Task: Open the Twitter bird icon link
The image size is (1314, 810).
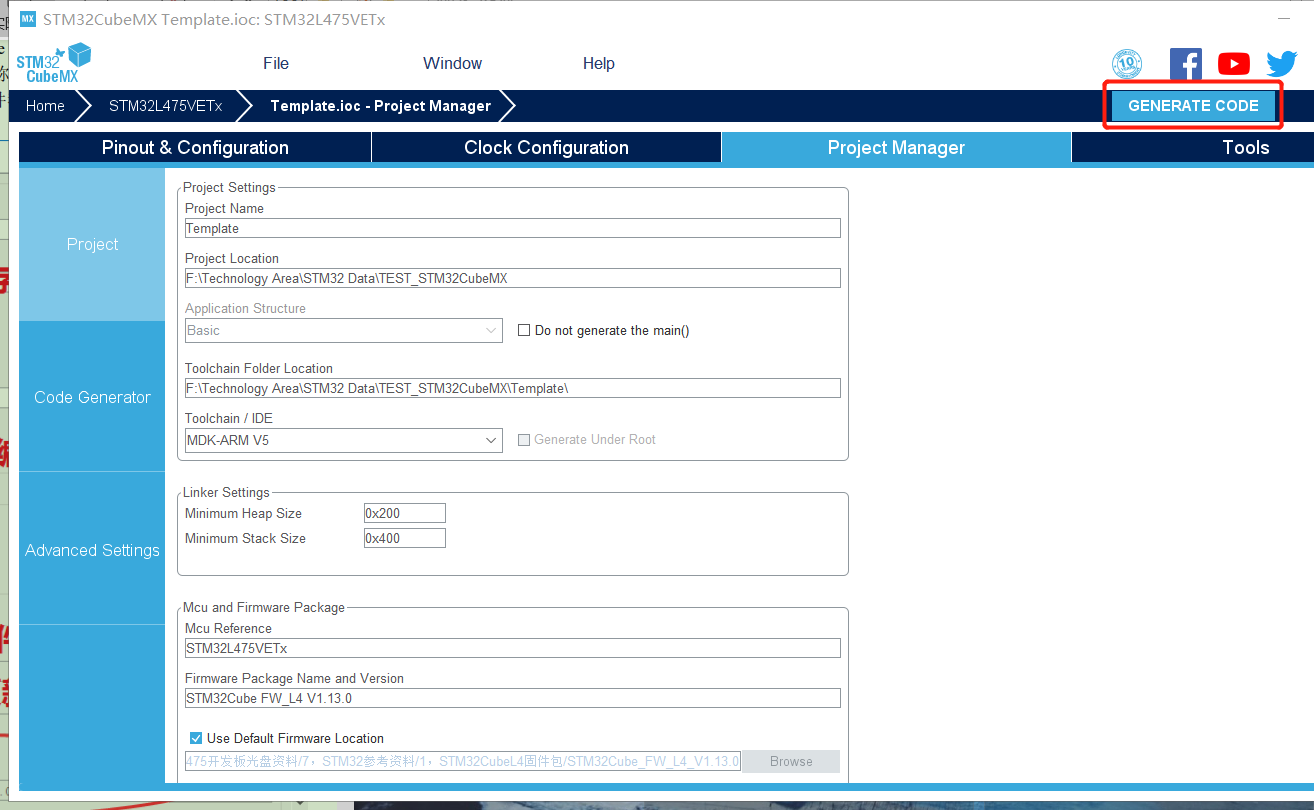Action: point(1282,64)
